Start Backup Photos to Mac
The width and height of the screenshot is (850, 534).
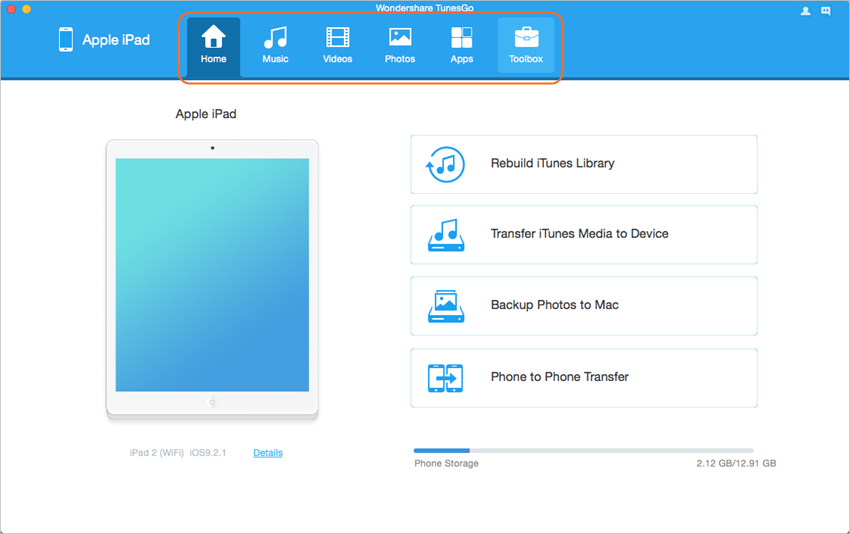(583, 305)
